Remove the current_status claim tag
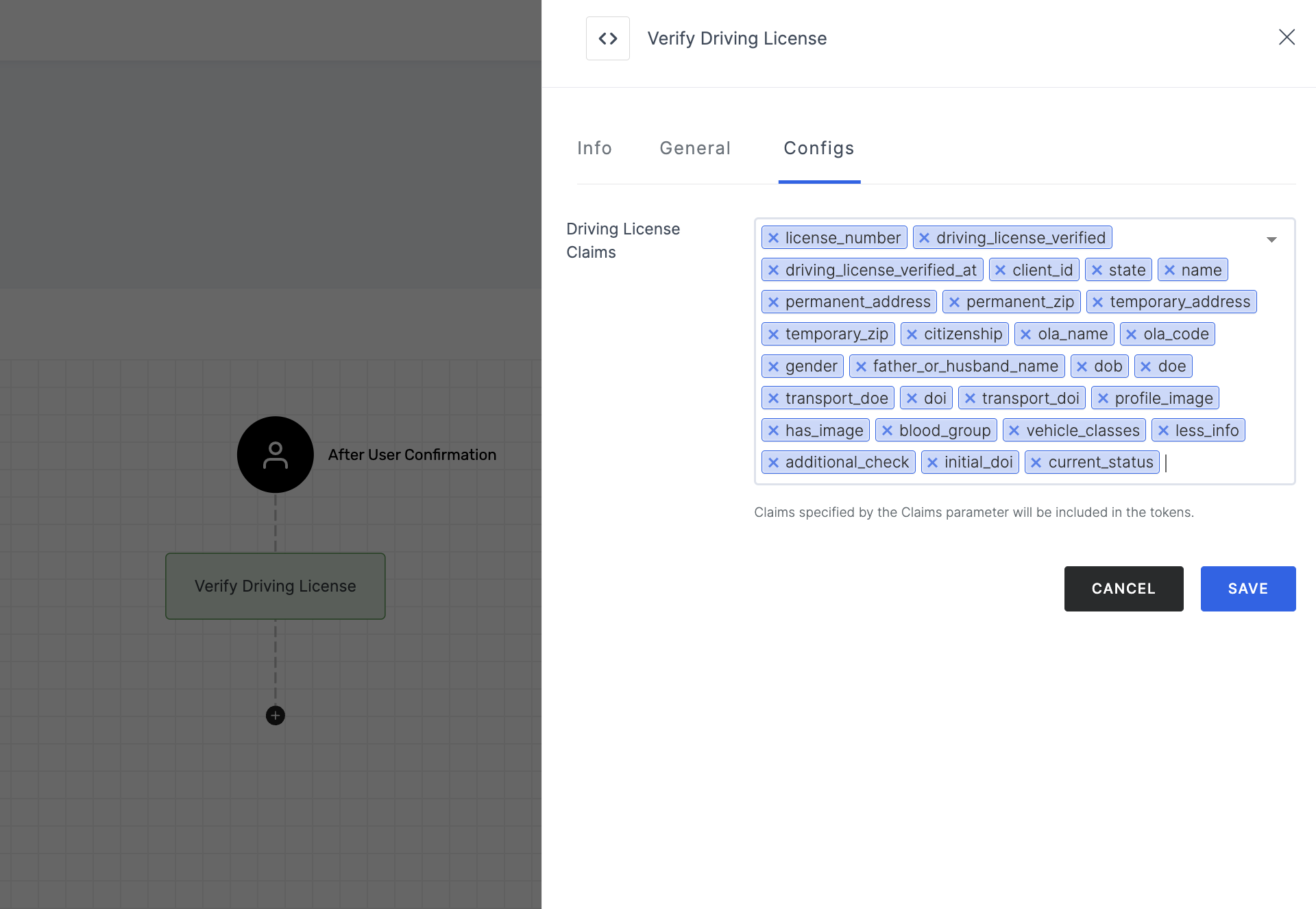The height and width of the screenshot is (909, 1316). click(1036, 463)
